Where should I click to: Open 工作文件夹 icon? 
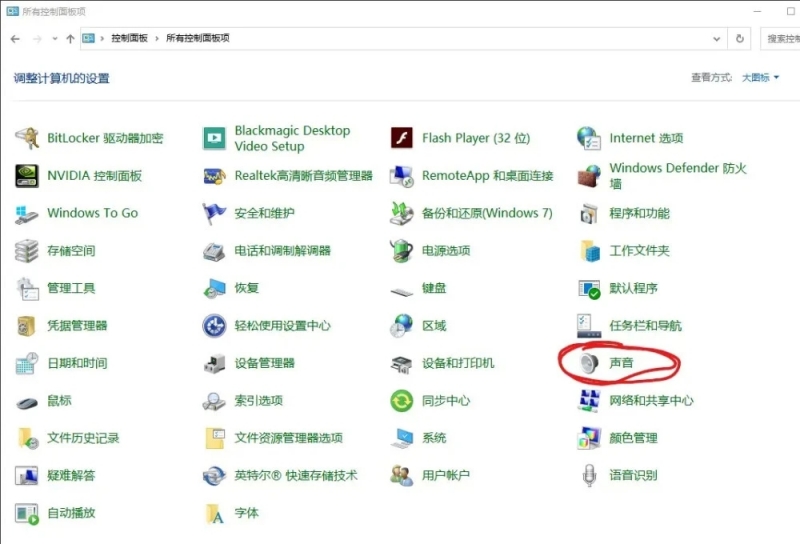tap(589, 251)
